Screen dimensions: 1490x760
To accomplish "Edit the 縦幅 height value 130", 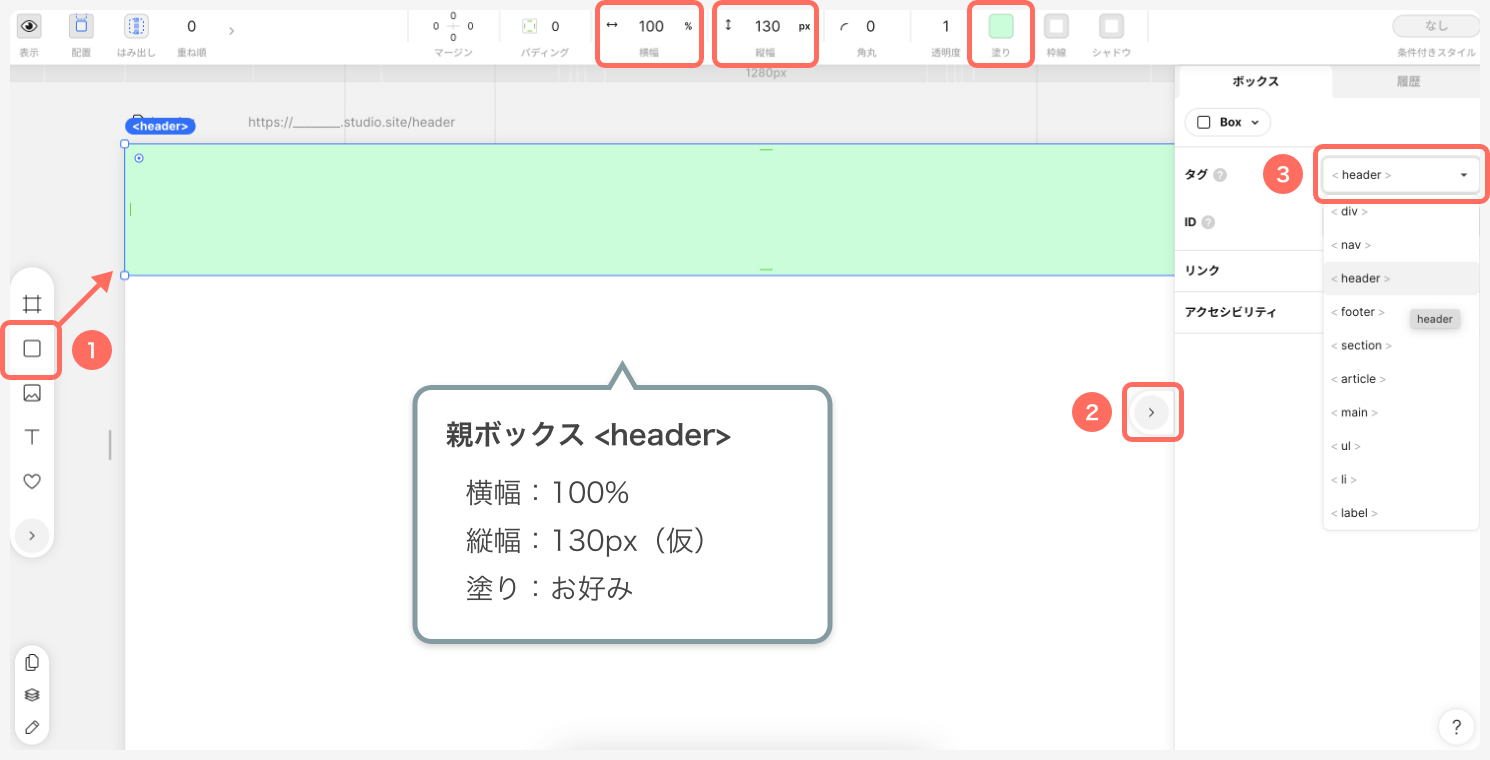I will (767, 27).
